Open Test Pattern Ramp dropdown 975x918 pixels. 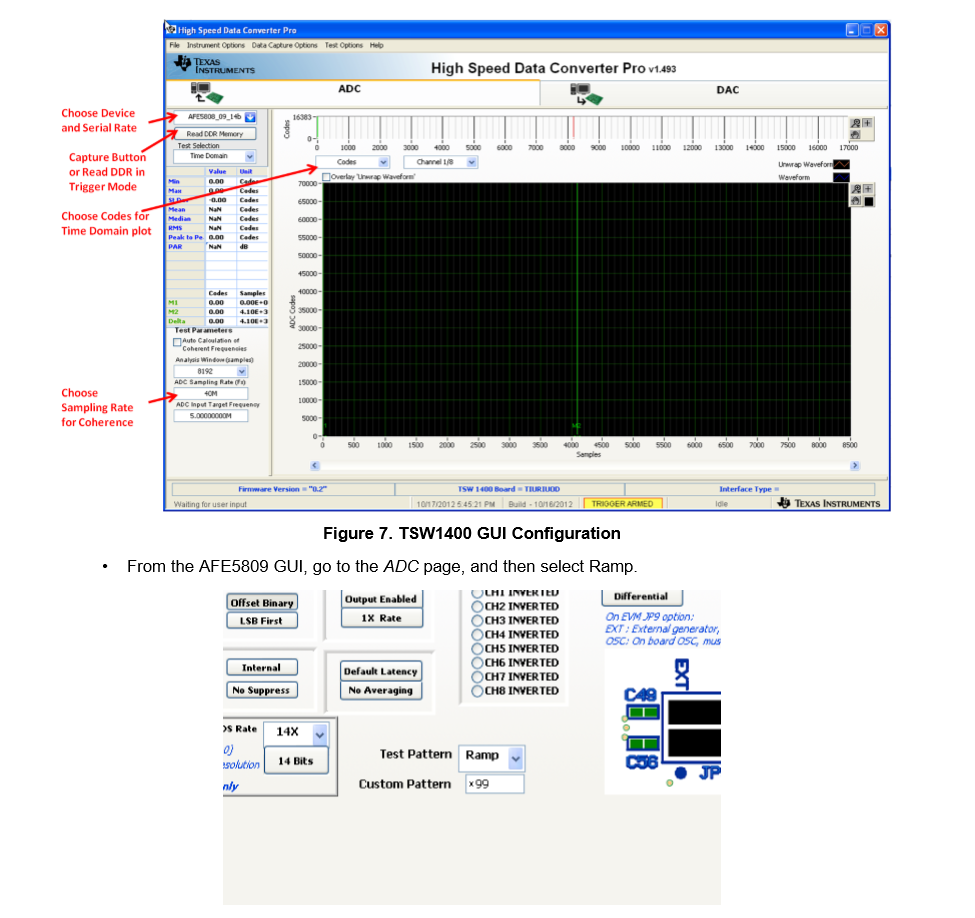pos(515,758)
